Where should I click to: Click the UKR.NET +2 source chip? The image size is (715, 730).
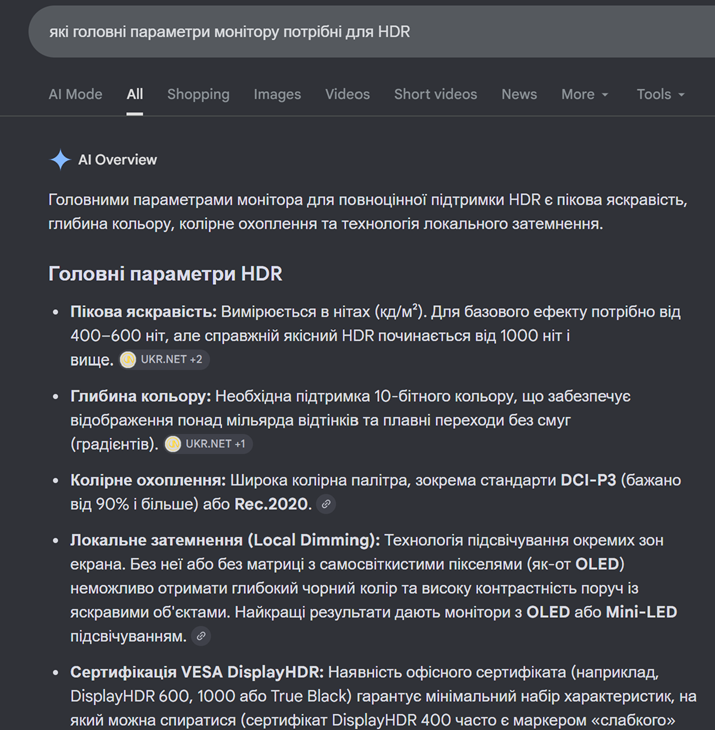pos(164,359)
